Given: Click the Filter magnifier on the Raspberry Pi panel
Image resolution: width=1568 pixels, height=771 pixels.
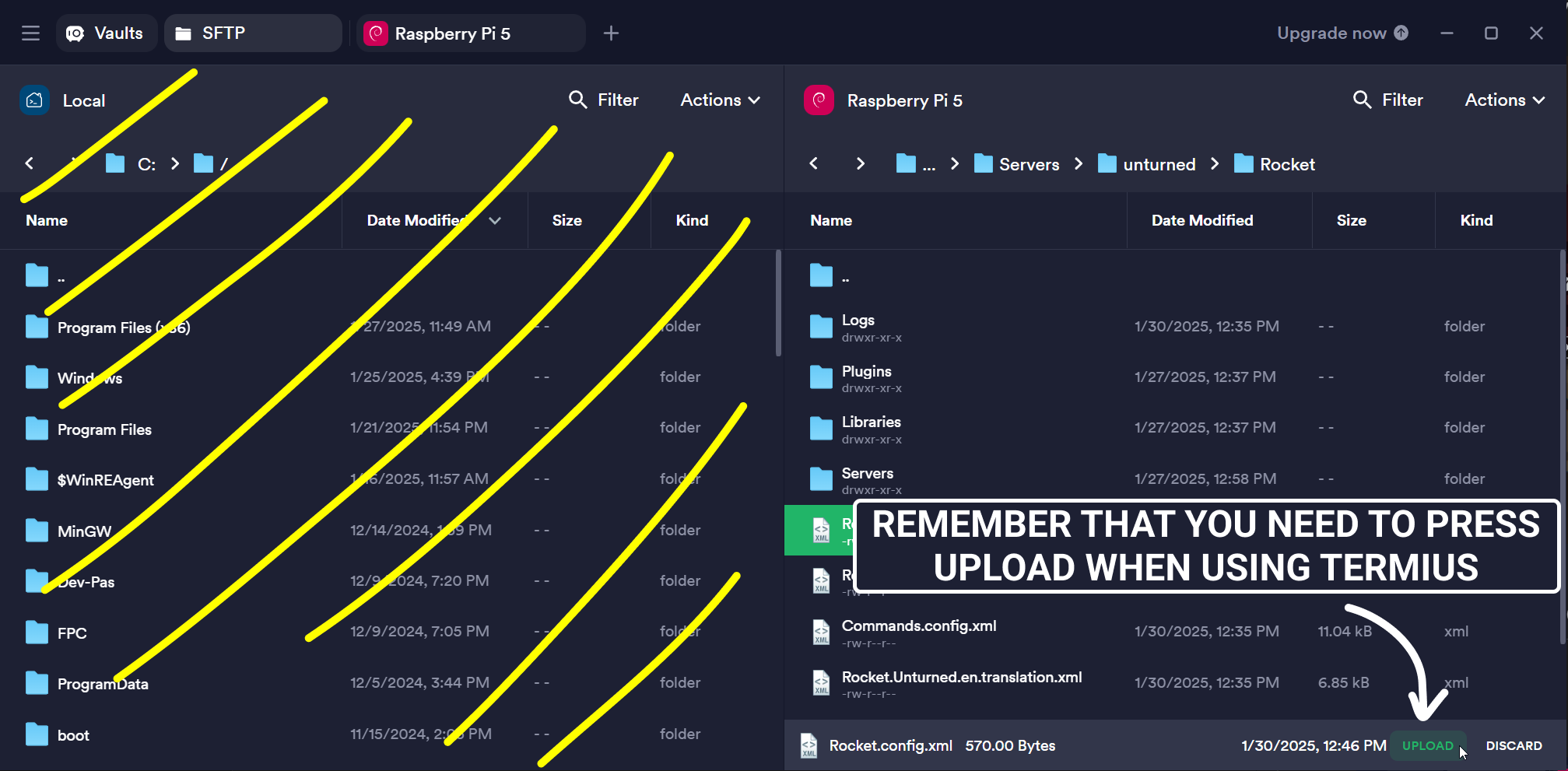Looking at the screenshot, I should 1363,100.
